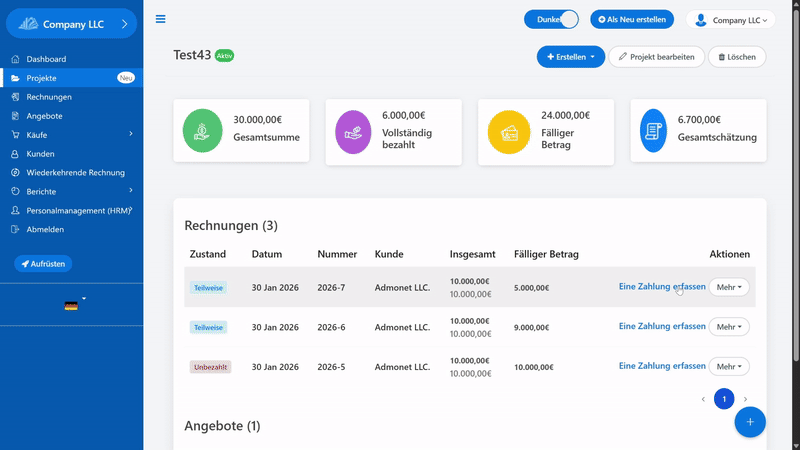Open the Erstellen dropdown button
Screen dimensions: 800x450
(x=570, y=57)
